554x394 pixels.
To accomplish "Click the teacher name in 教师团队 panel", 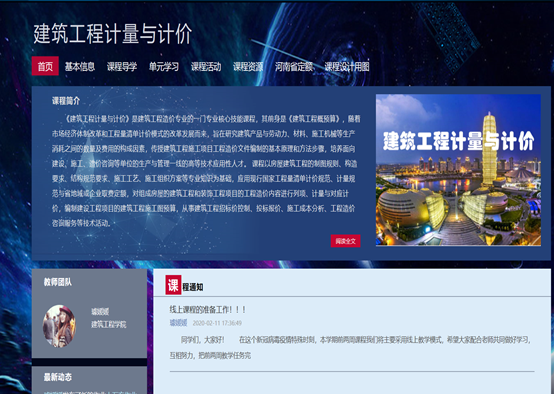I will tap(100, 311).
